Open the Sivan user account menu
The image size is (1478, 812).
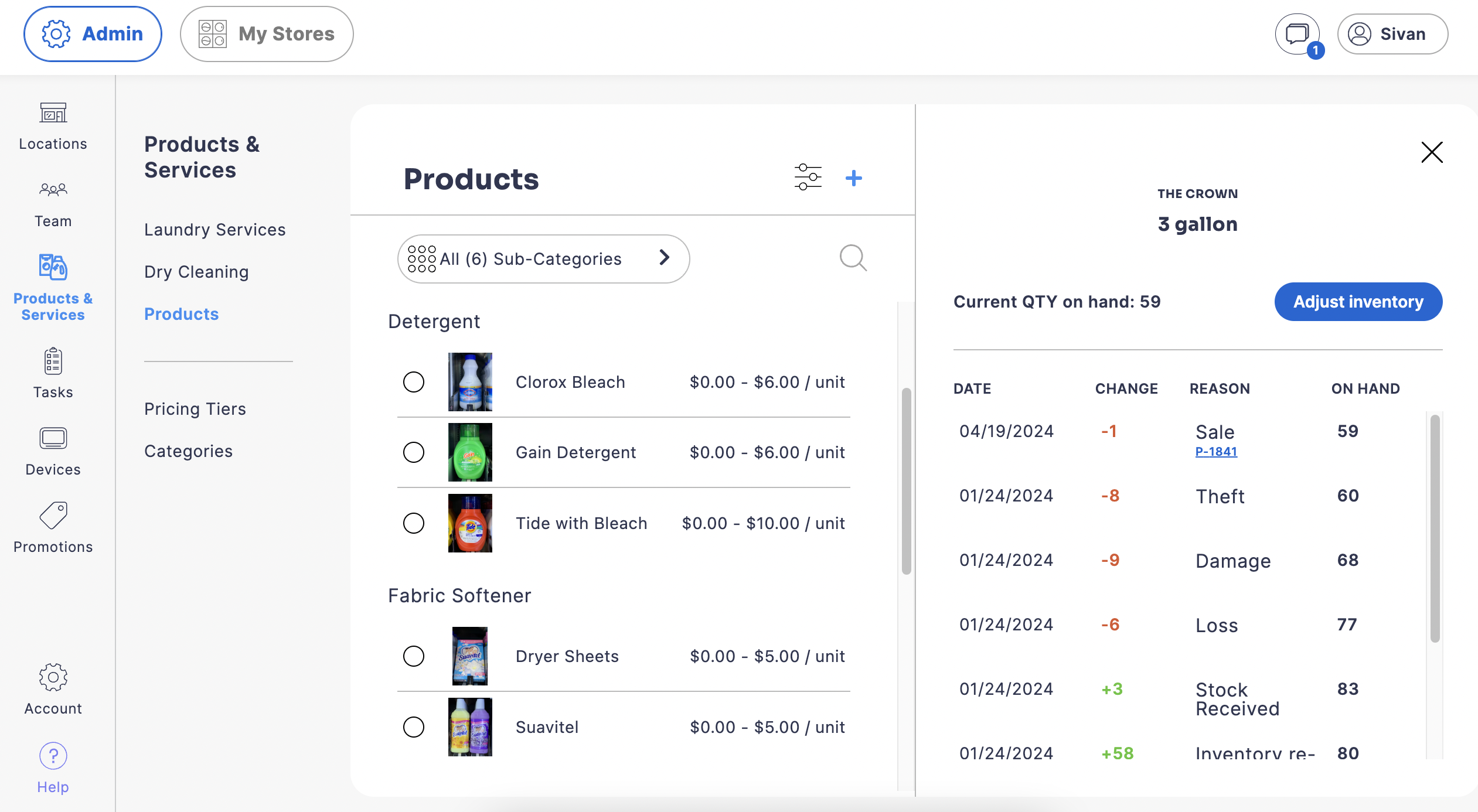tap(1392, 34)
